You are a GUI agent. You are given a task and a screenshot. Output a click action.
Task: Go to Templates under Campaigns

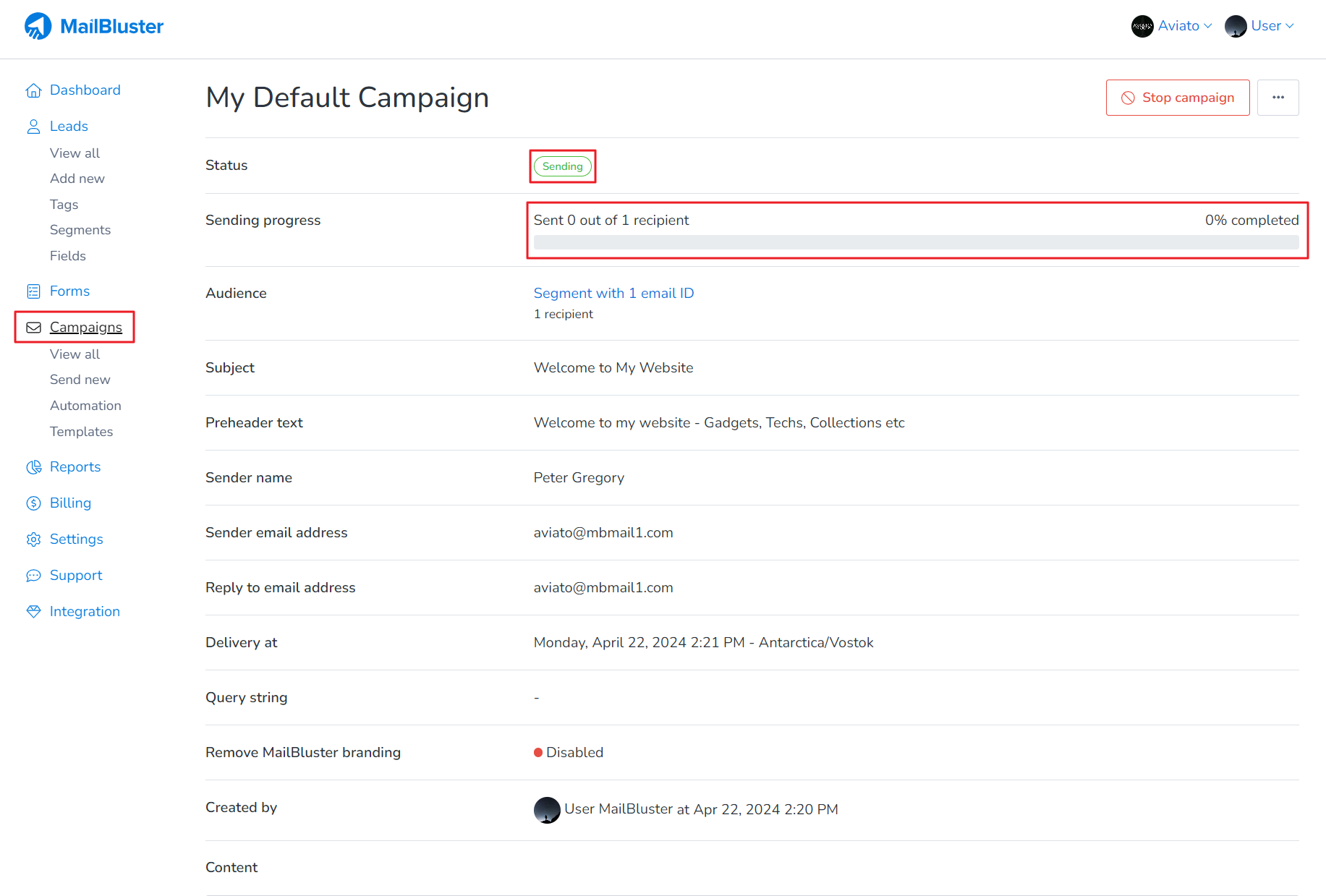81,432
